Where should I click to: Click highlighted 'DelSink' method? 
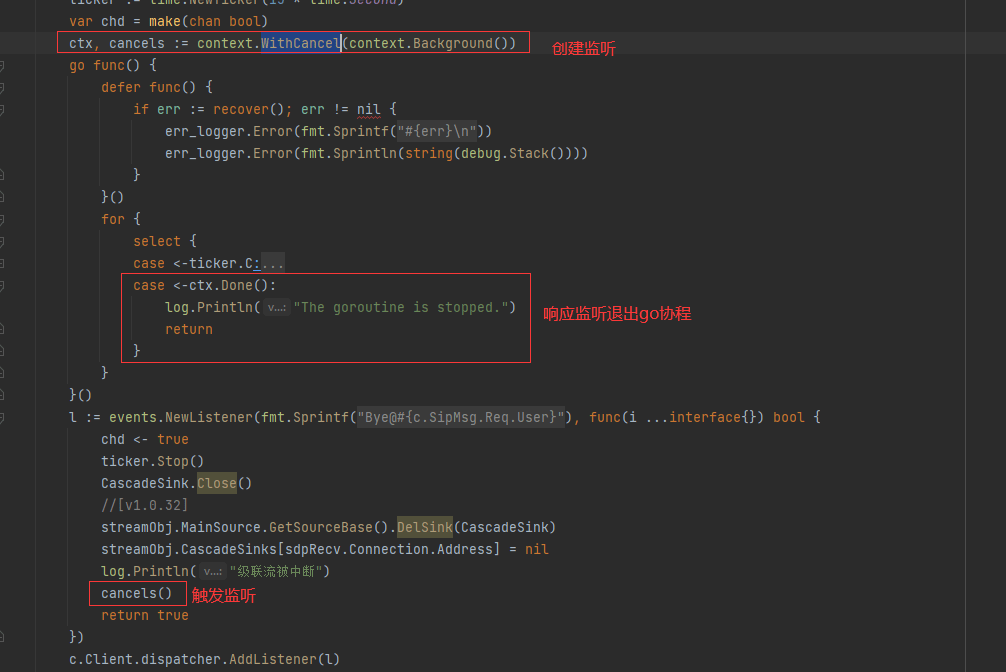pos(425,528)
